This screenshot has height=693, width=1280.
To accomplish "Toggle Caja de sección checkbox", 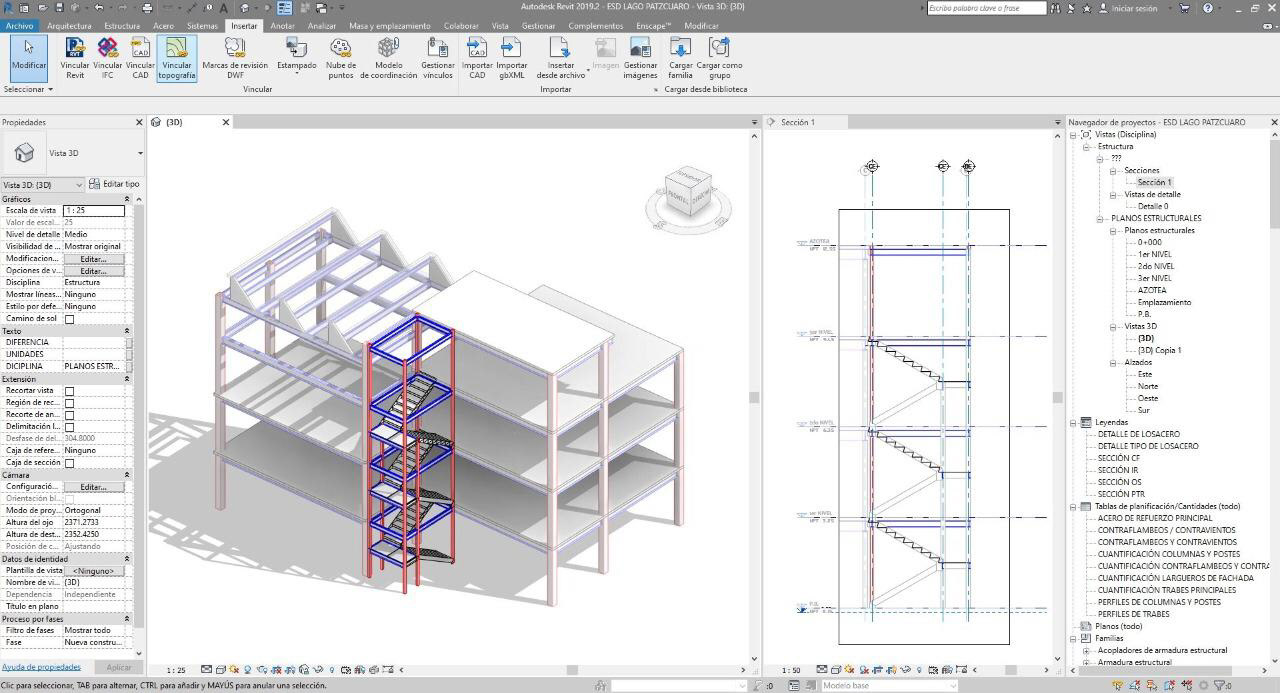I will (70, 463).
